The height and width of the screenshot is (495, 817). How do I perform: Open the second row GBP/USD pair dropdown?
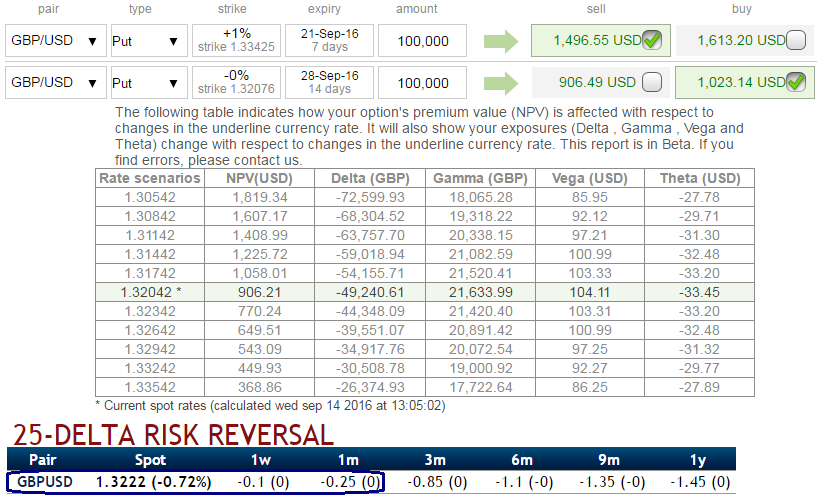point(56,82)
